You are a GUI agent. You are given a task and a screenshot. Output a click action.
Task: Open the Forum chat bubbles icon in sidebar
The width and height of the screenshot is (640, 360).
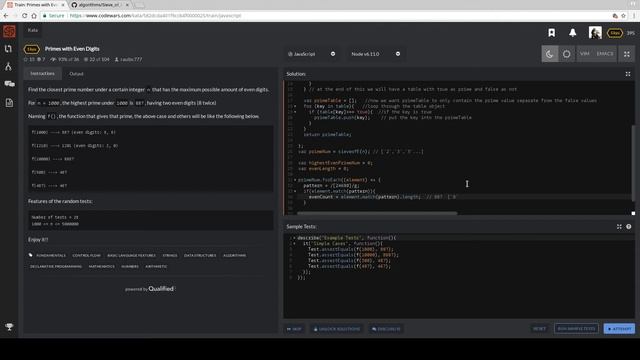click(x=9, y=84)
